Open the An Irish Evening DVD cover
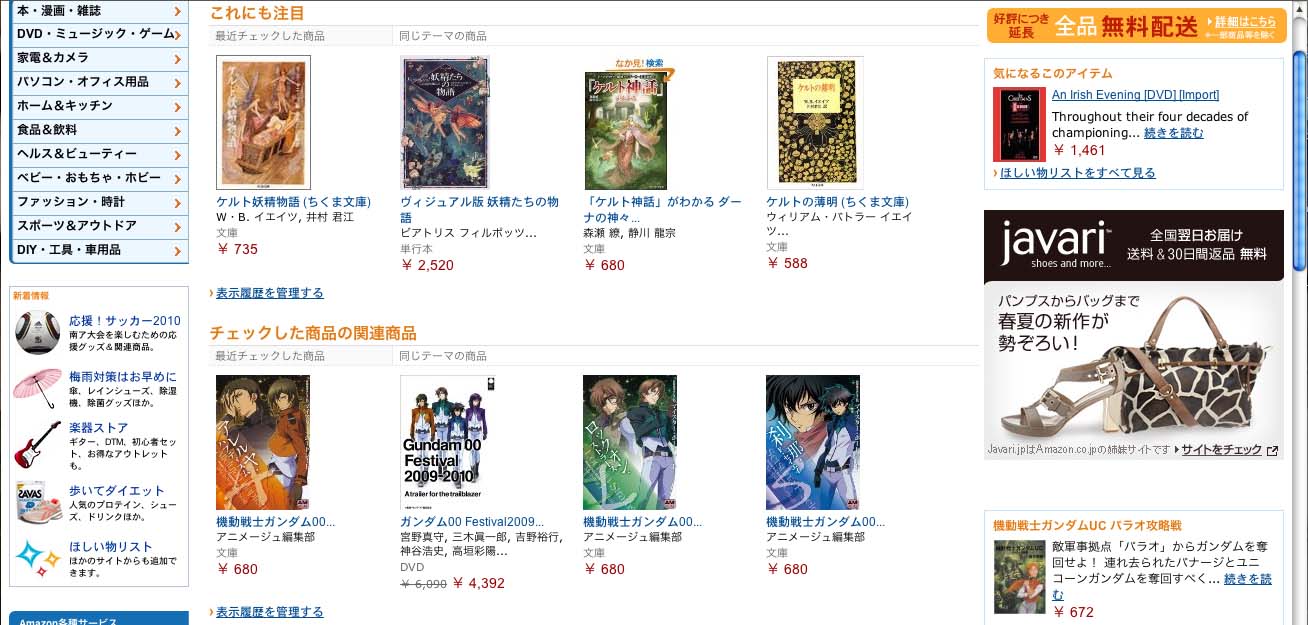 click(1018, 124)
